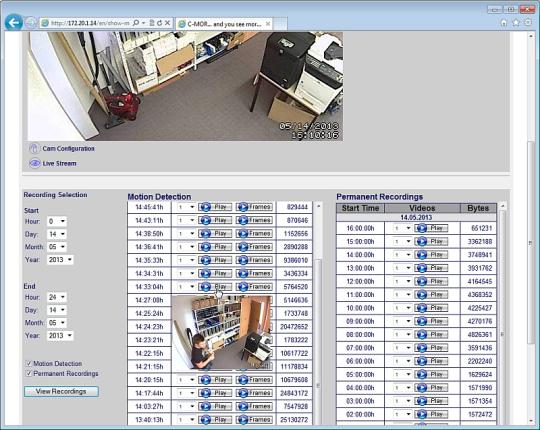Click the main page vertical scrollbar
Image resolution: width=540 pixels, height=430 pixels.
531,241
